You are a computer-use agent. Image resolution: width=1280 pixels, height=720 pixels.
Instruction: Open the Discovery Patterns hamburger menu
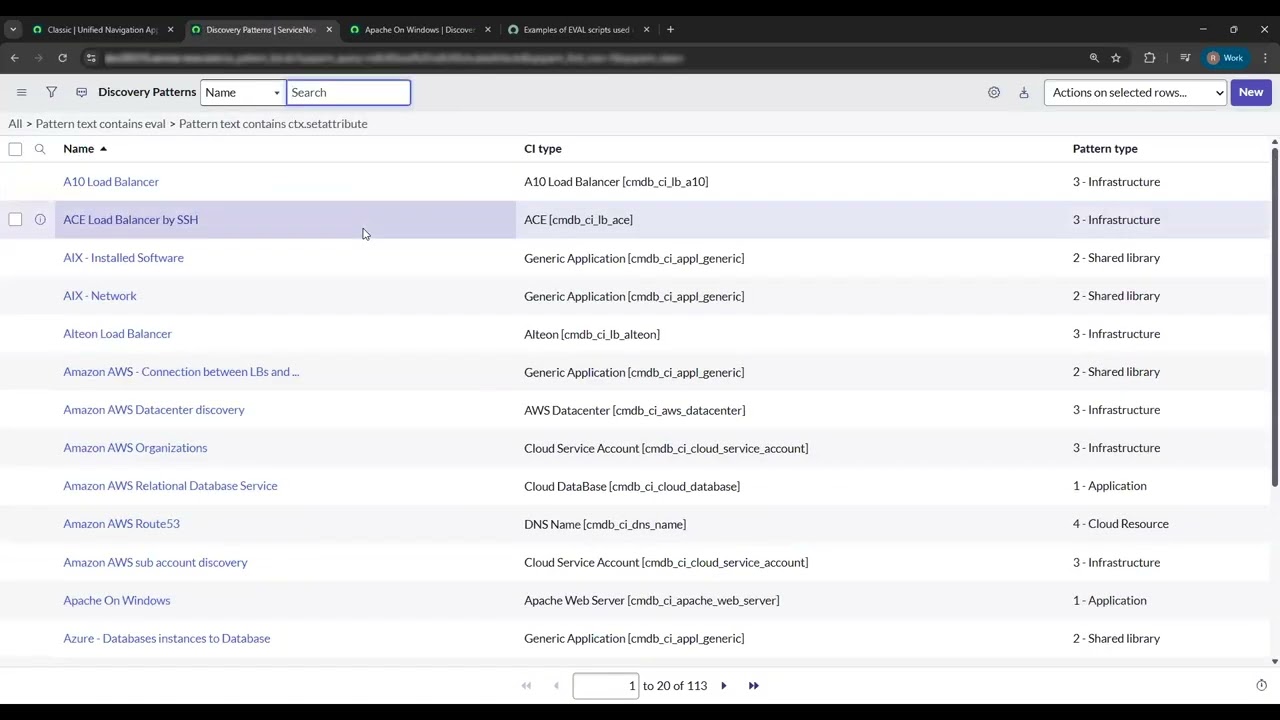(x=21, y=92)
